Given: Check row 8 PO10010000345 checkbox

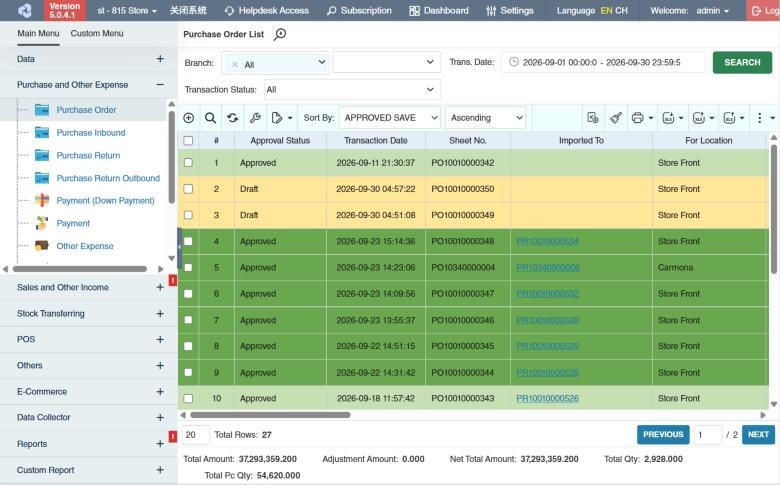Looking at the screenshot, I should [188, 346].
